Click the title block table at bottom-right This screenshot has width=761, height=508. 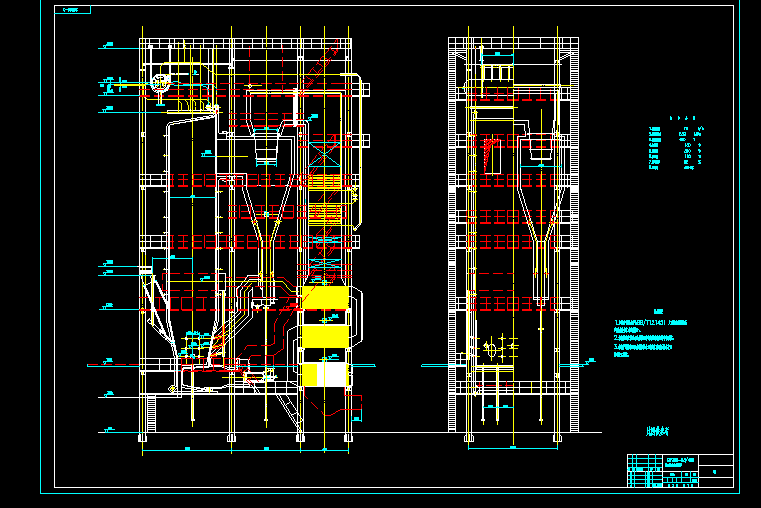pos(680,471)
